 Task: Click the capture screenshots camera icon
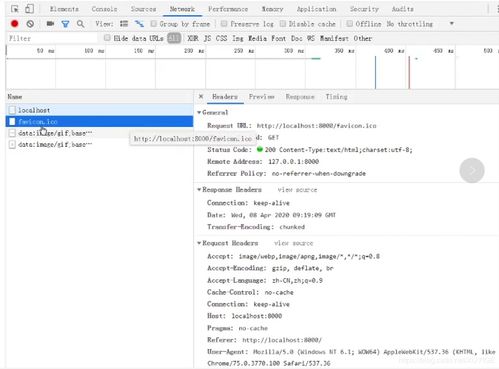point(50,24)
